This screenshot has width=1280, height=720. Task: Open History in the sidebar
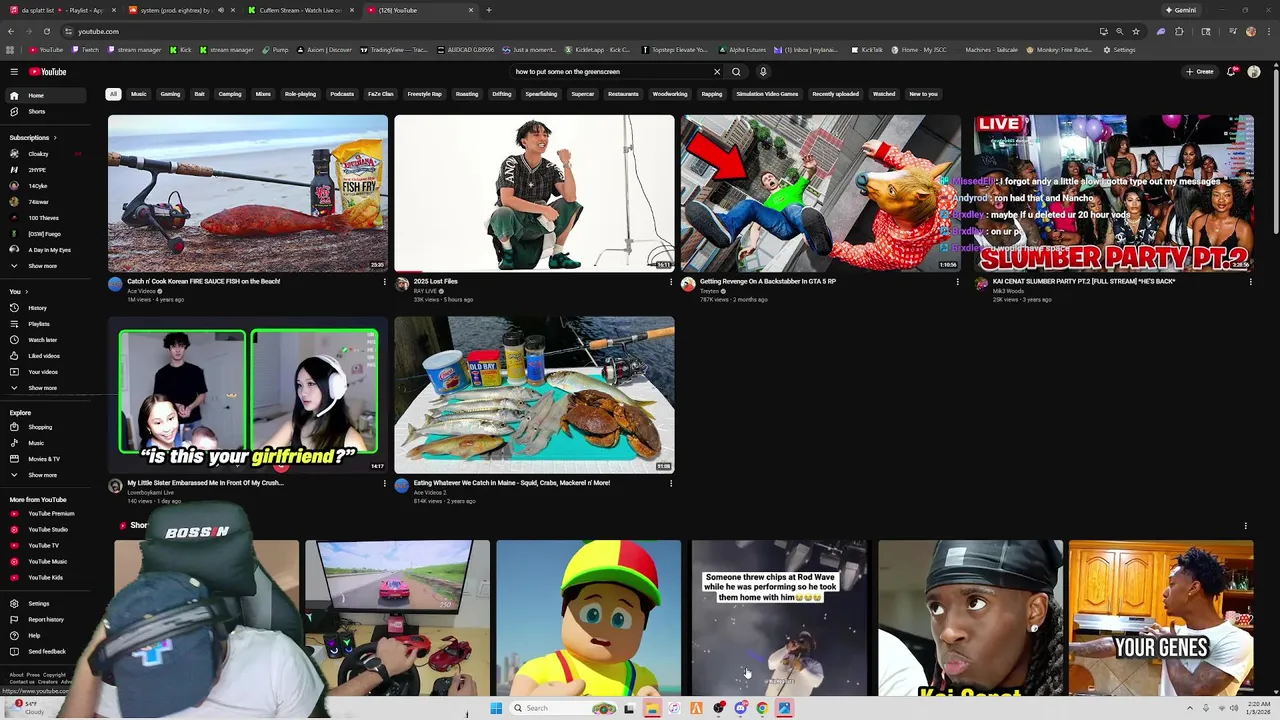[38, 308]
